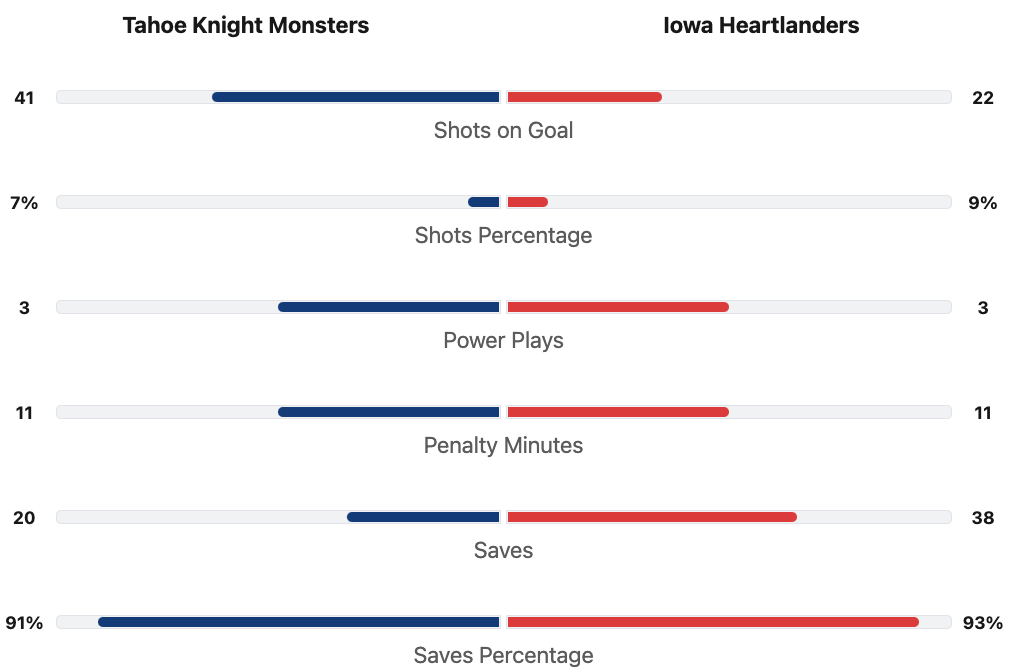
Task: Select the Power Plays label
Action: click(503, 340)
